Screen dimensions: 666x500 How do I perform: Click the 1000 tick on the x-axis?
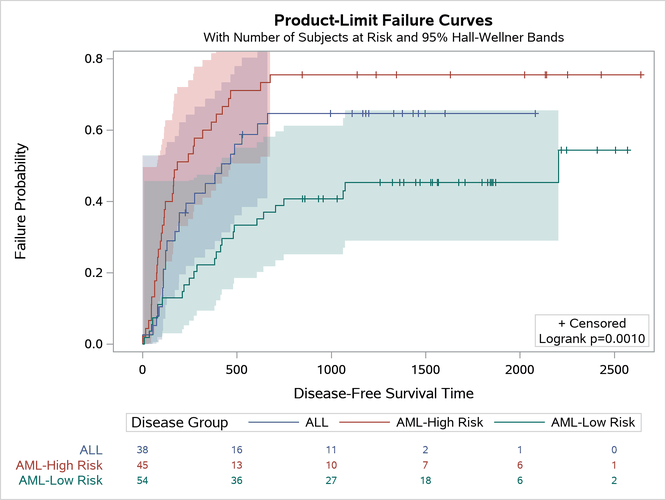(331, 367)
